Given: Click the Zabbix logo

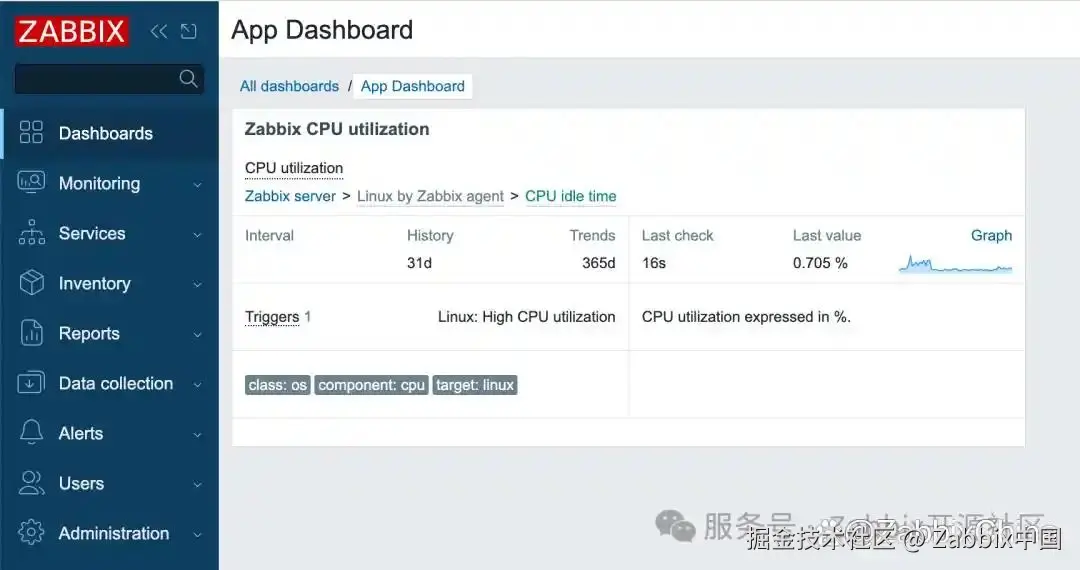Looking at the screenshot, I should click(71, 31).
